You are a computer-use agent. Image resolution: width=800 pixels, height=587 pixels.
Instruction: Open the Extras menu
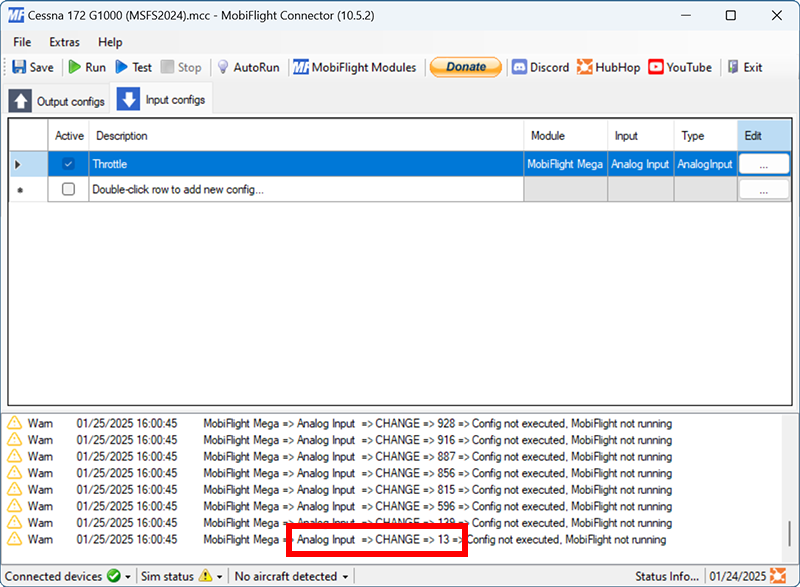click(x=64, y=42)
